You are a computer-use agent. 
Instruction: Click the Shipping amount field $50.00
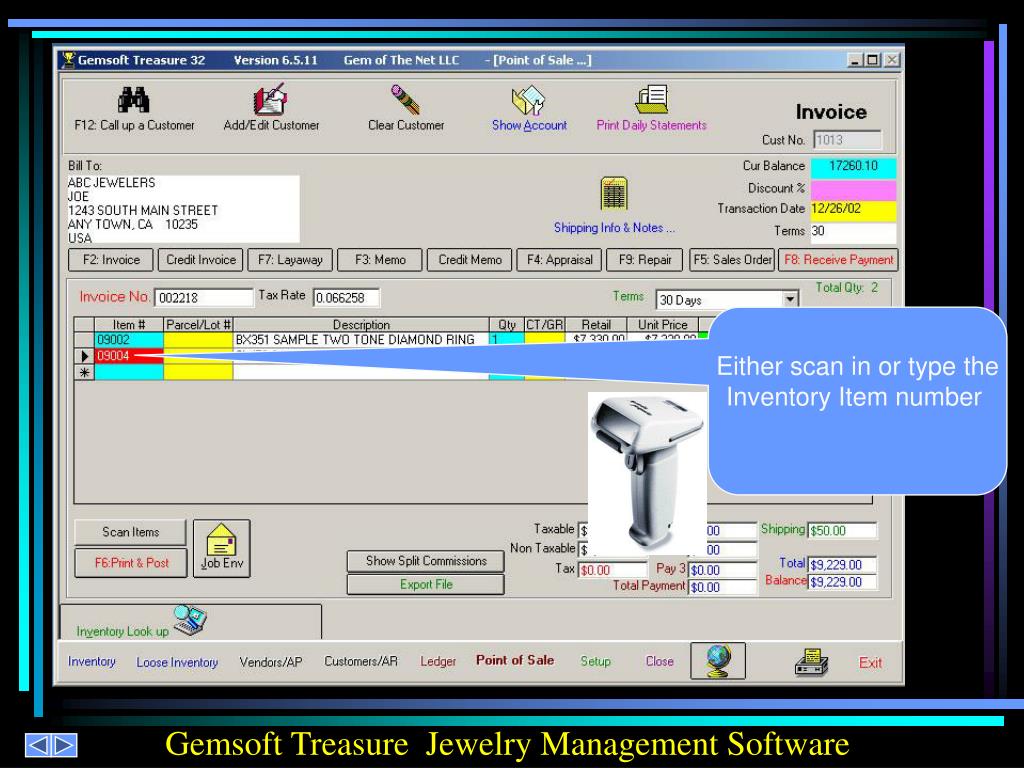tap(842, 531)
